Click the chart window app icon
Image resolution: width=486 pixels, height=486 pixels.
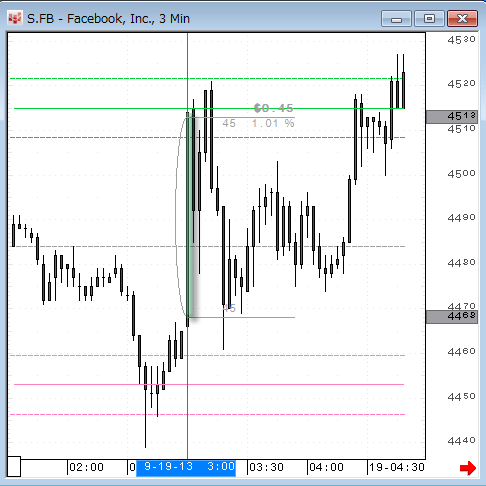tap(15, 18)
